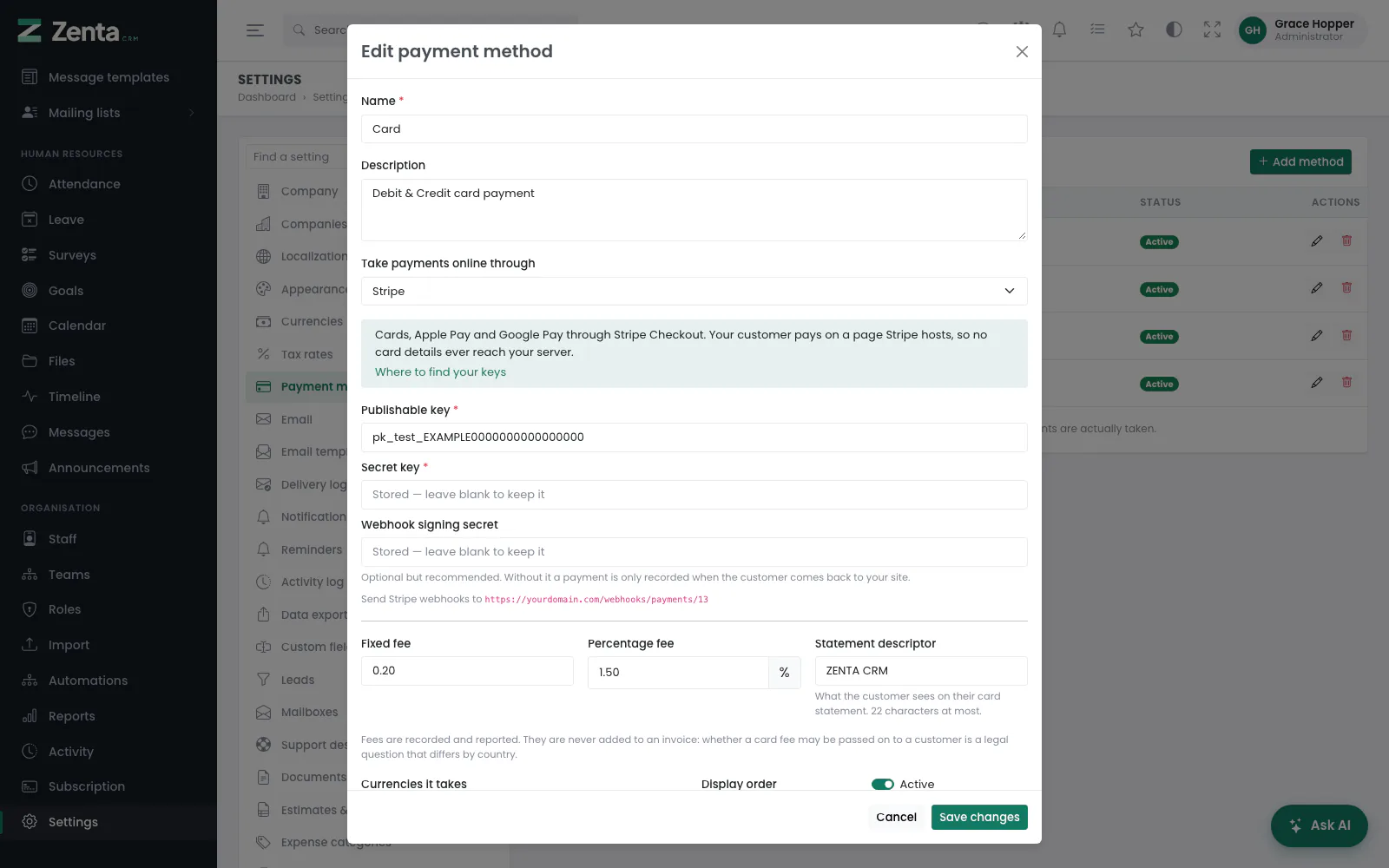Toggle the hamburger sidebar menu
This screenshot has width=1389, height=868.
click(255, 30)
